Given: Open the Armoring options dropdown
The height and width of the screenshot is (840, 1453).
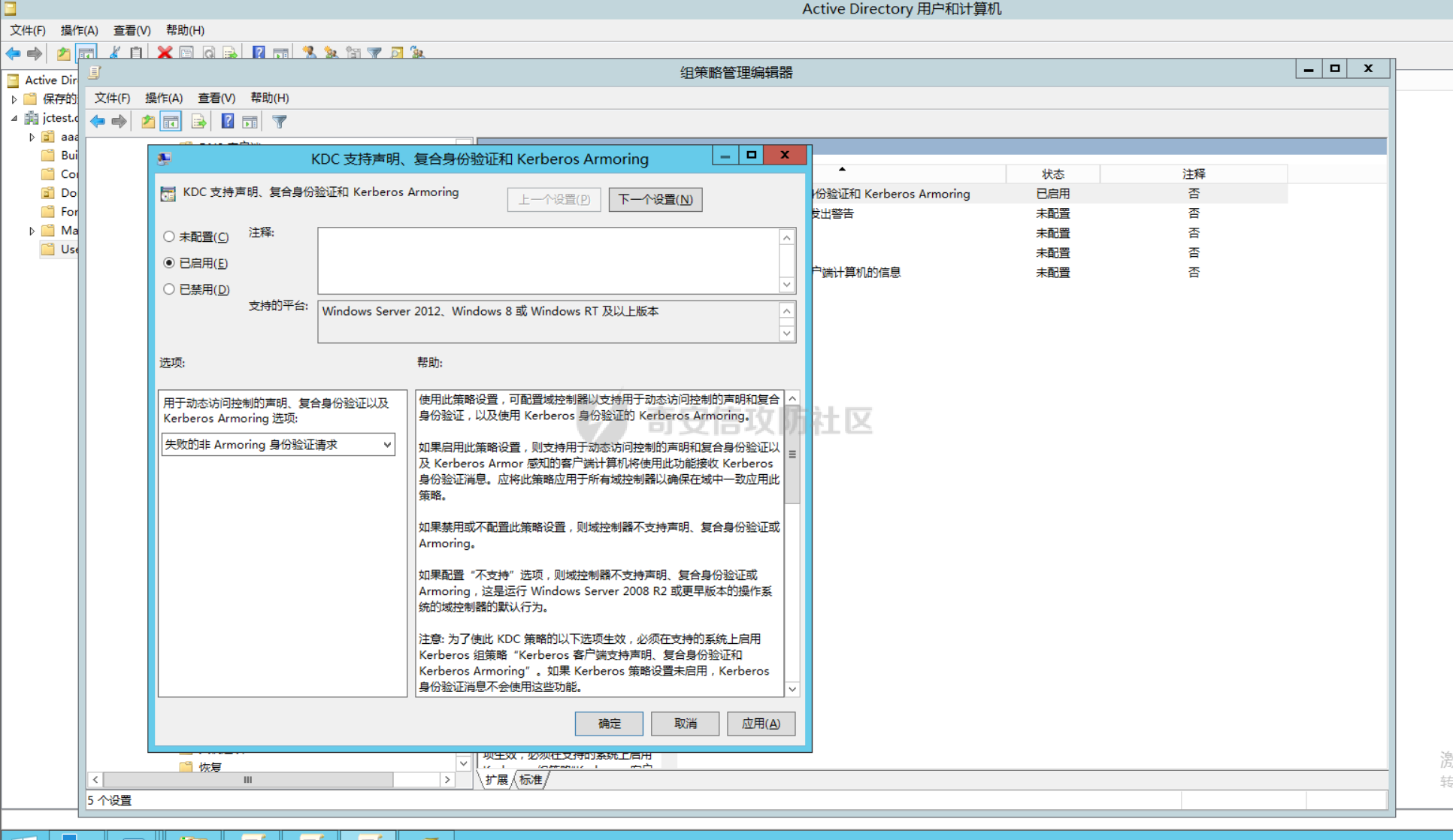Looking at the screenshot, I should [x=386, y=445].
